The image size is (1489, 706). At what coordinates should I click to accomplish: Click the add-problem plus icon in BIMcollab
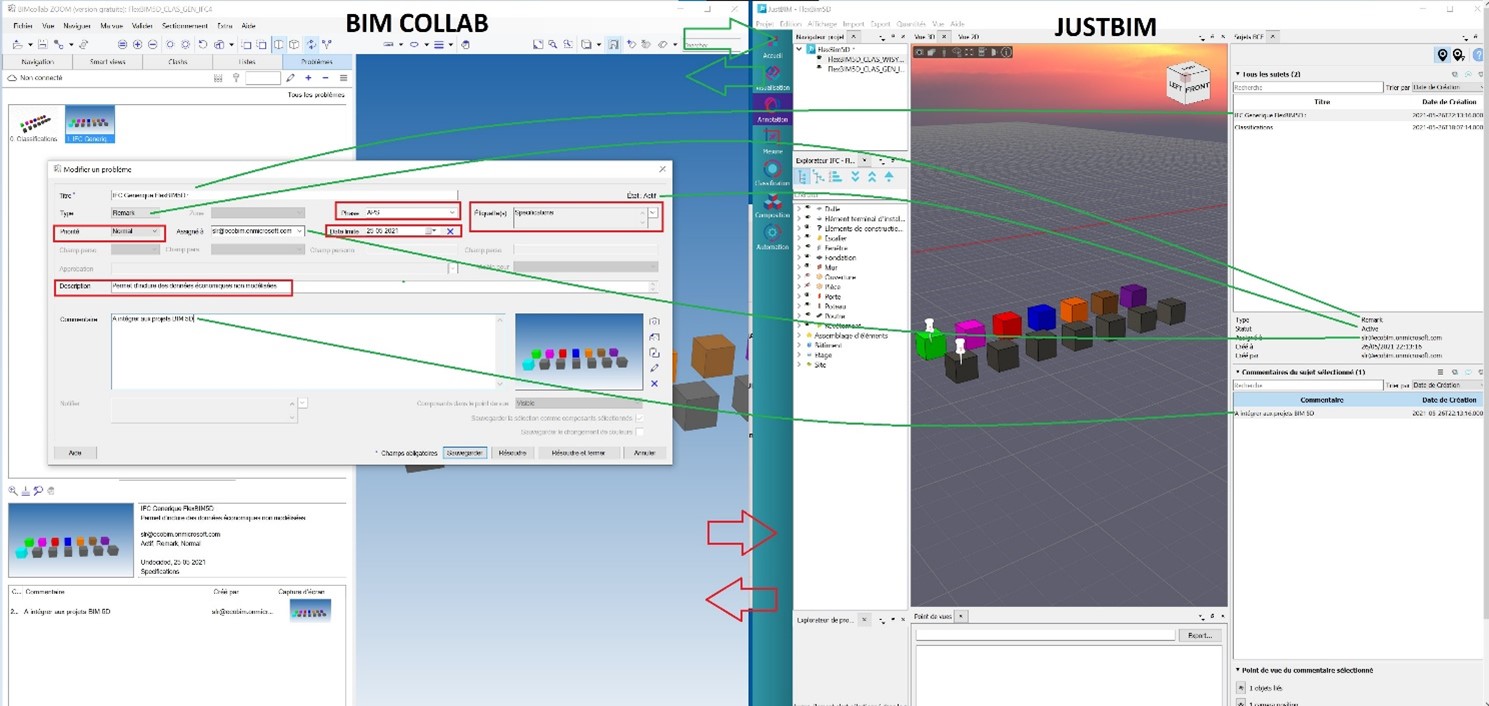pyautogui.click(x=308, y=78)
